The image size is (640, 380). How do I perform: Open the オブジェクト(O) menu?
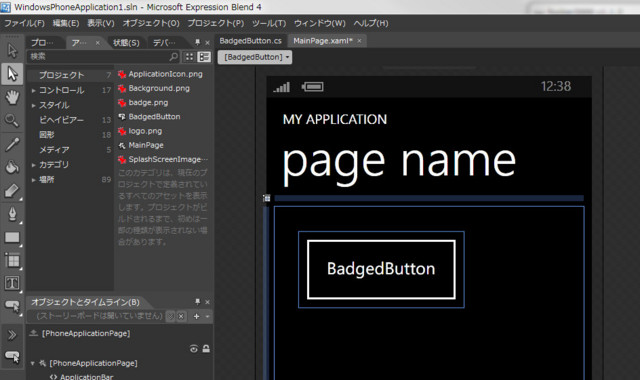pos(151,23)
